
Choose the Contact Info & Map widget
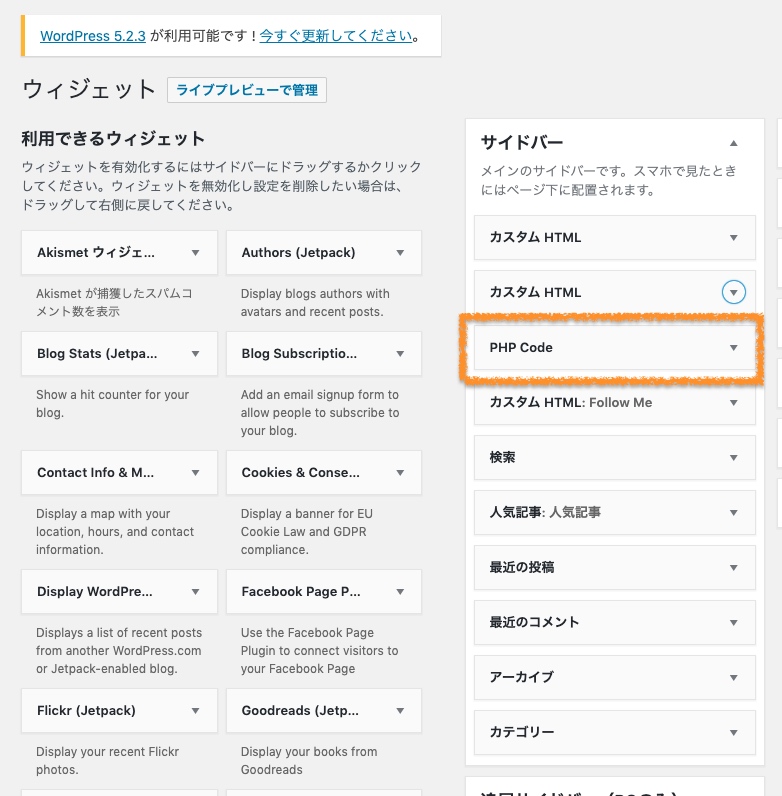(x=96, y=473)
